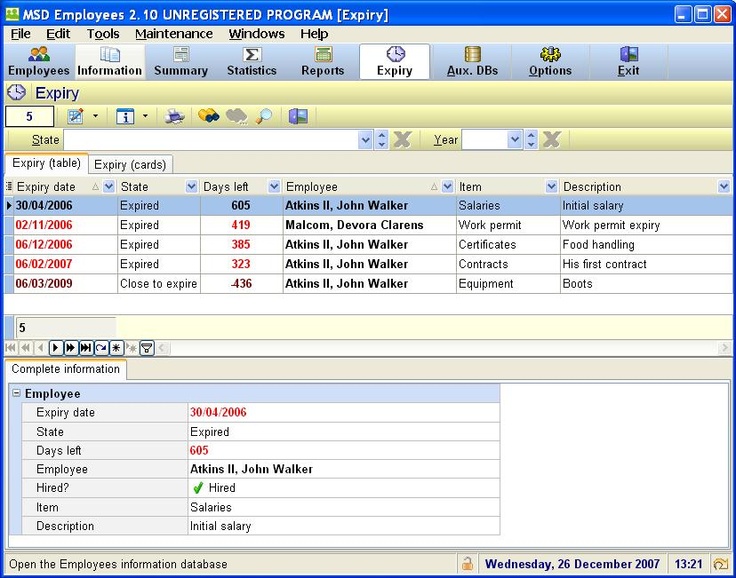Jump to next page of records
736x578 pixels.
pyautogui.click(x=70, y=348)
